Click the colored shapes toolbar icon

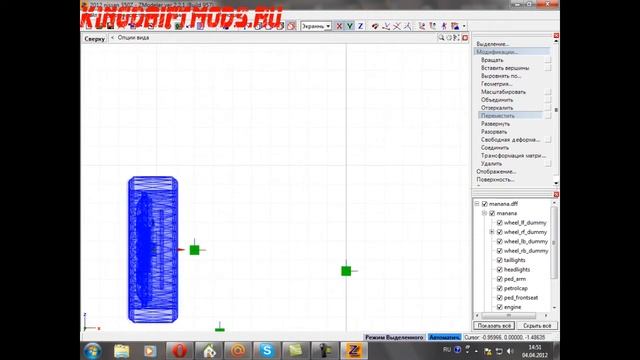tap(455, 26)
